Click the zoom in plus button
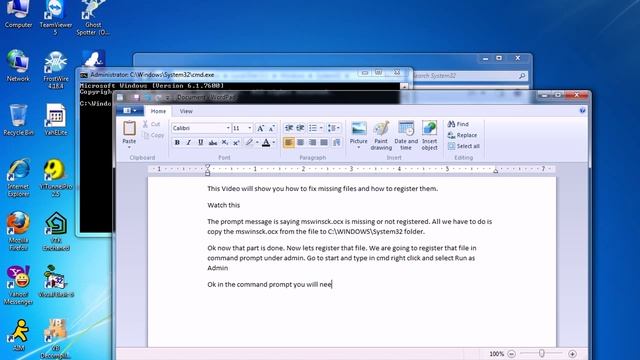This screenshot has height=360, width=640. [572, 354]
